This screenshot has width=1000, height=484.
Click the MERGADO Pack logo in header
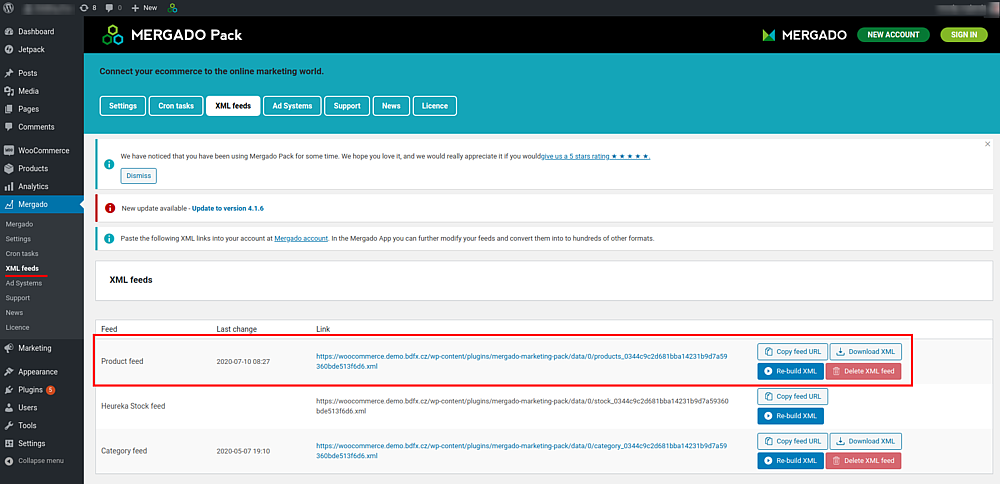(172, 35)
